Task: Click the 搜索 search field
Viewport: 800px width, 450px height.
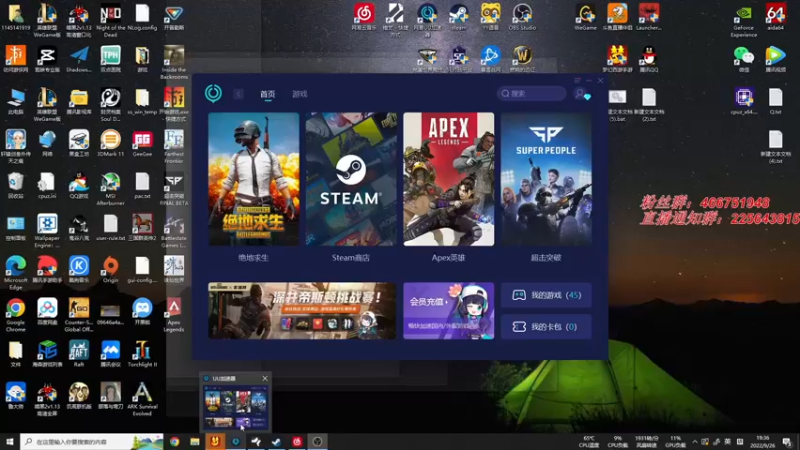Action: point(532,93)
